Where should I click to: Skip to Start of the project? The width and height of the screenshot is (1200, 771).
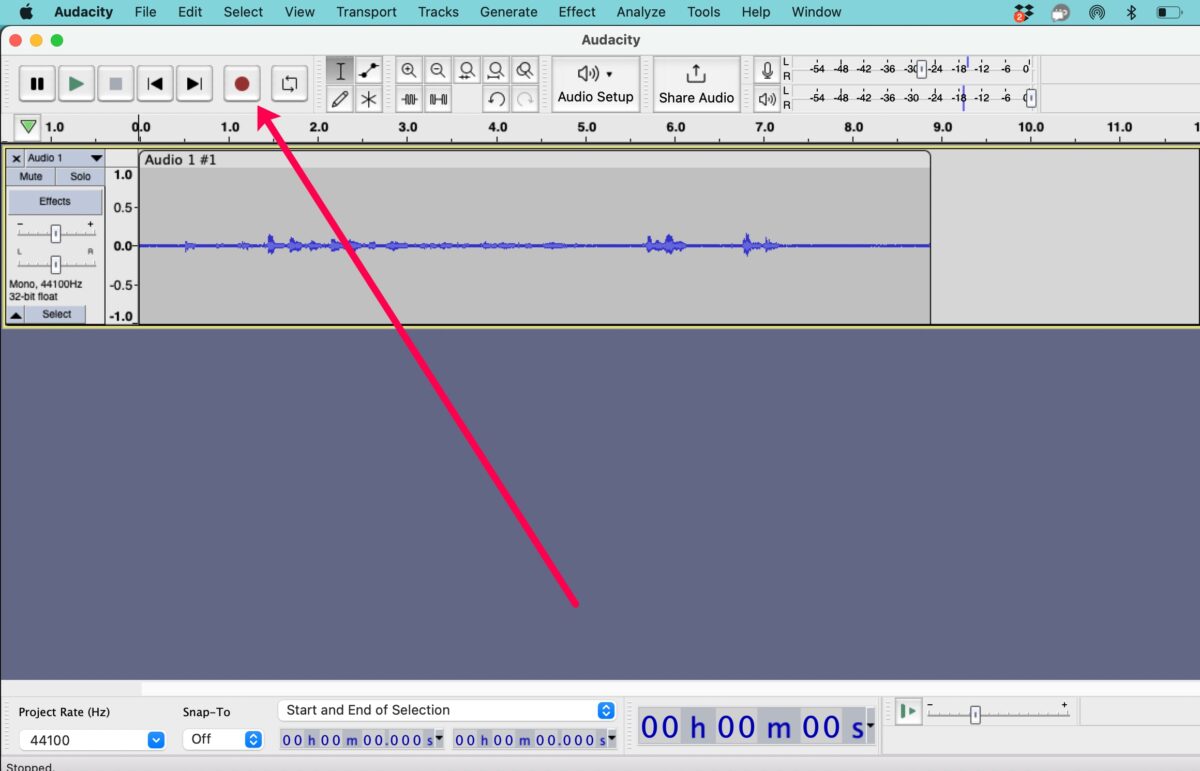coord(155,84)
